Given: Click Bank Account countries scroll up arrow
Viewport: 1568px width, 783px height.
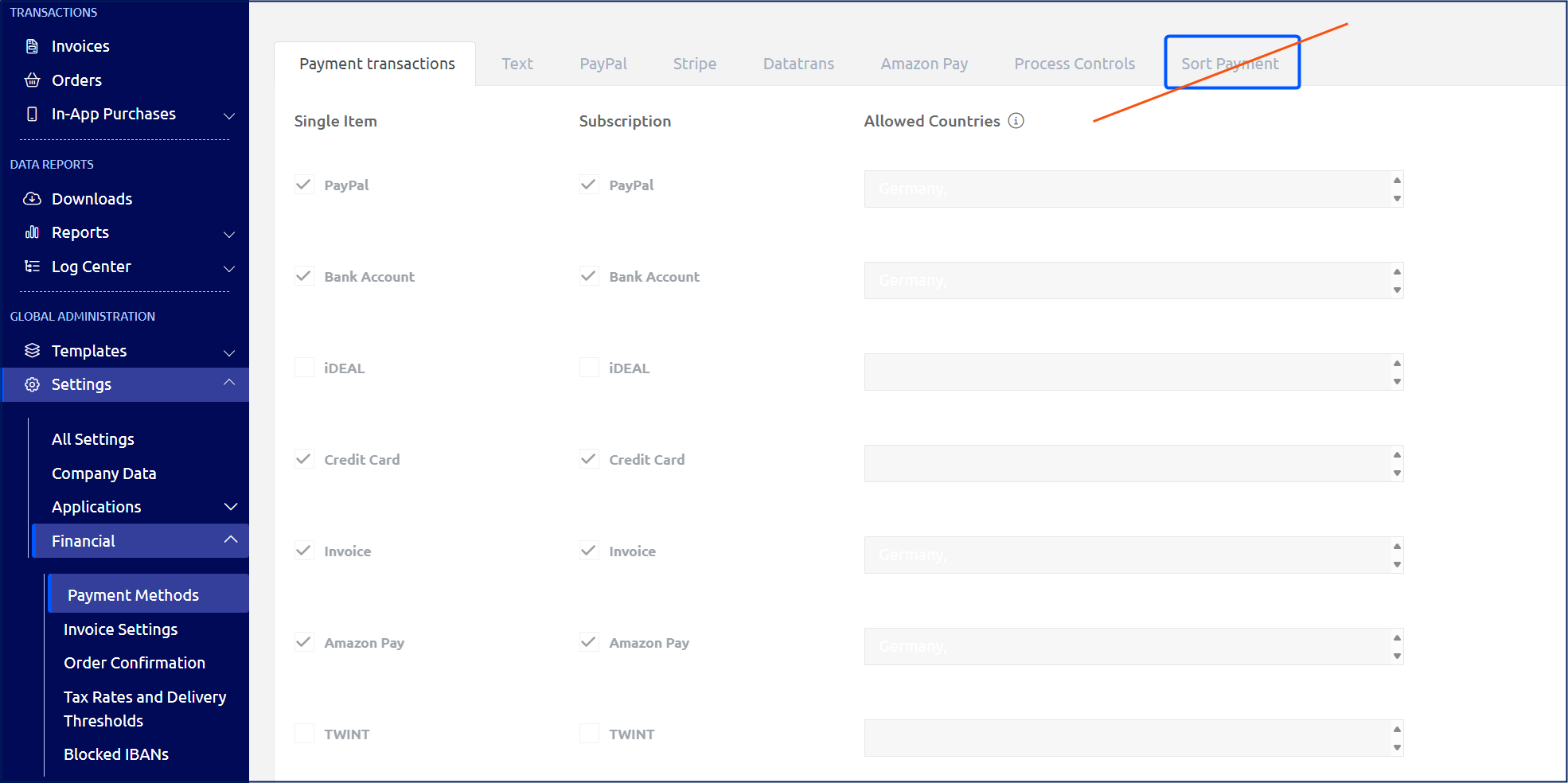Looking at the screenshot, I should 1397,271.
